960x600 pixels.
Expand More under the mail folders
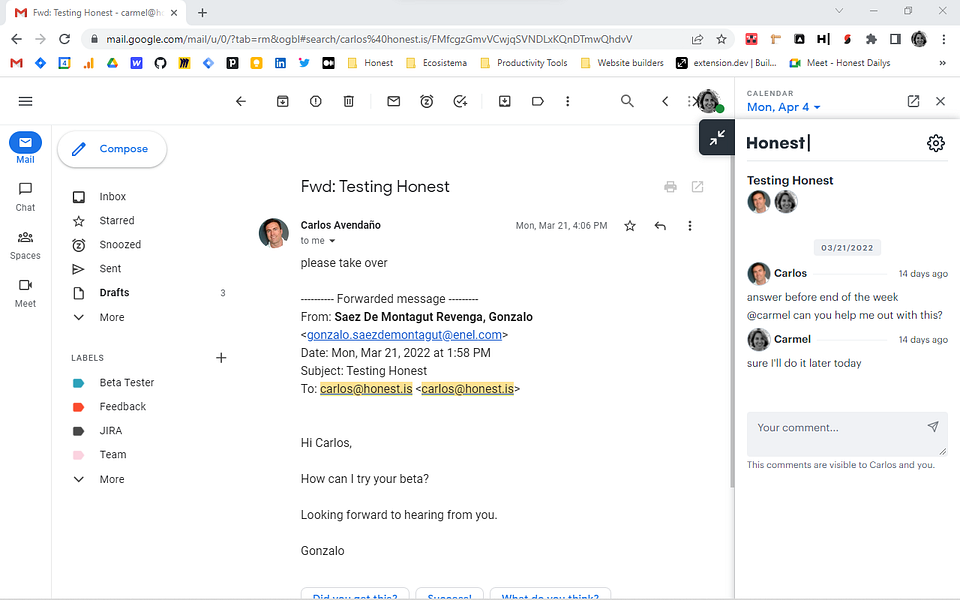(x=111, y=317)
